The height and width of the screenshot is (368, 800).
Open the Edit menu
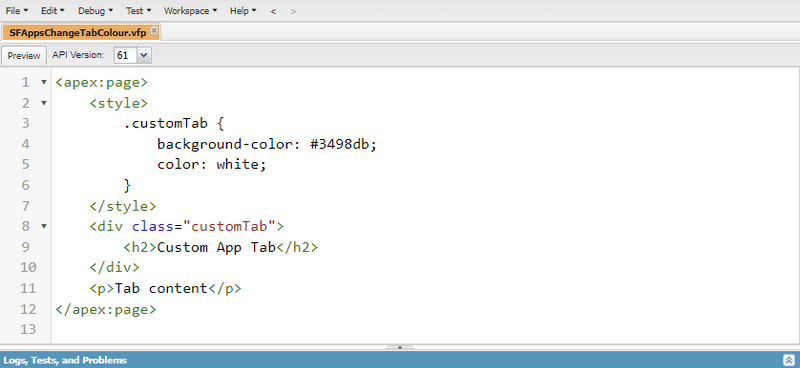tap(53, 11)
